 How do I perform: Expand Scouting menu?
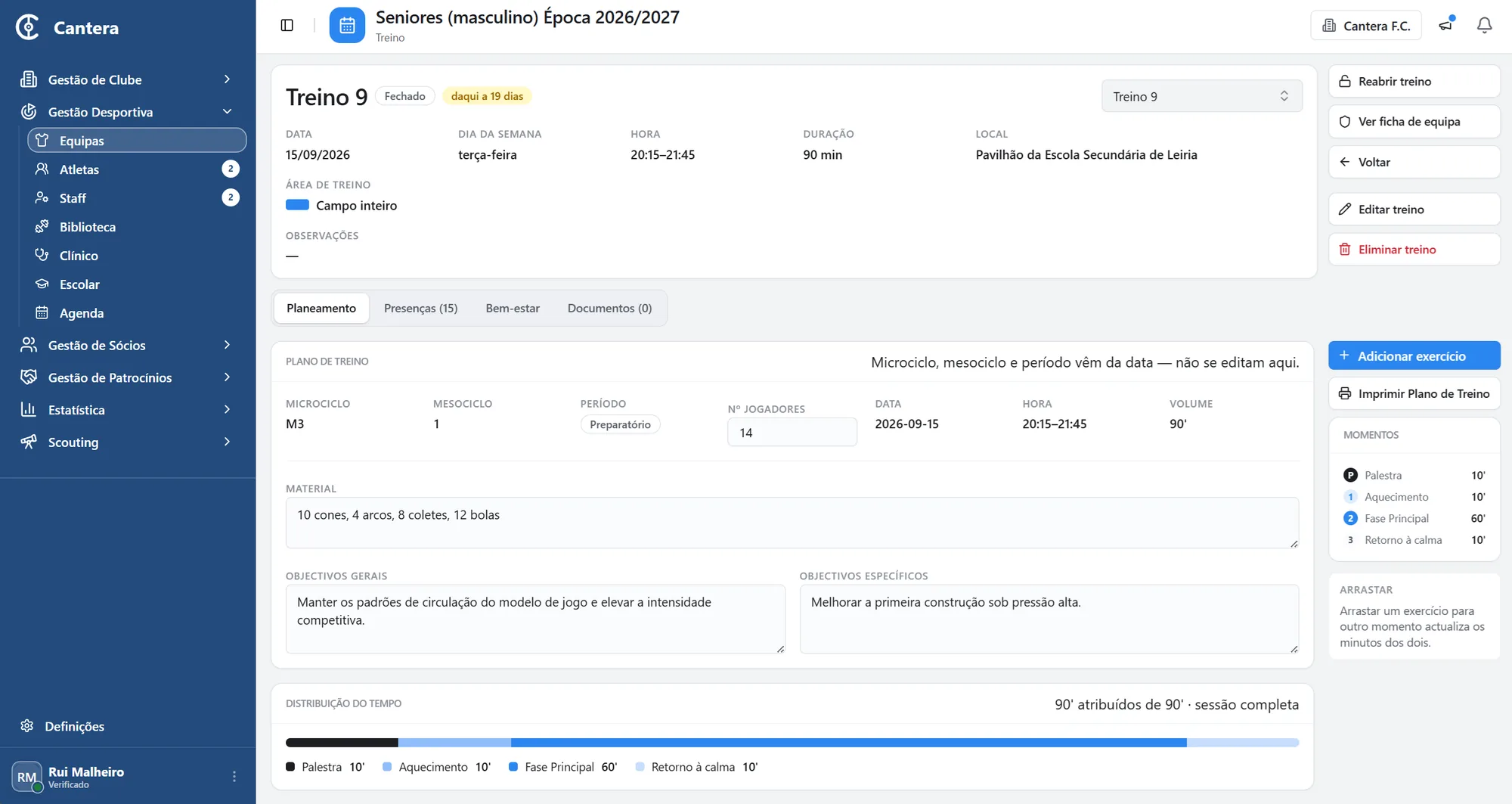pos(127,442)
